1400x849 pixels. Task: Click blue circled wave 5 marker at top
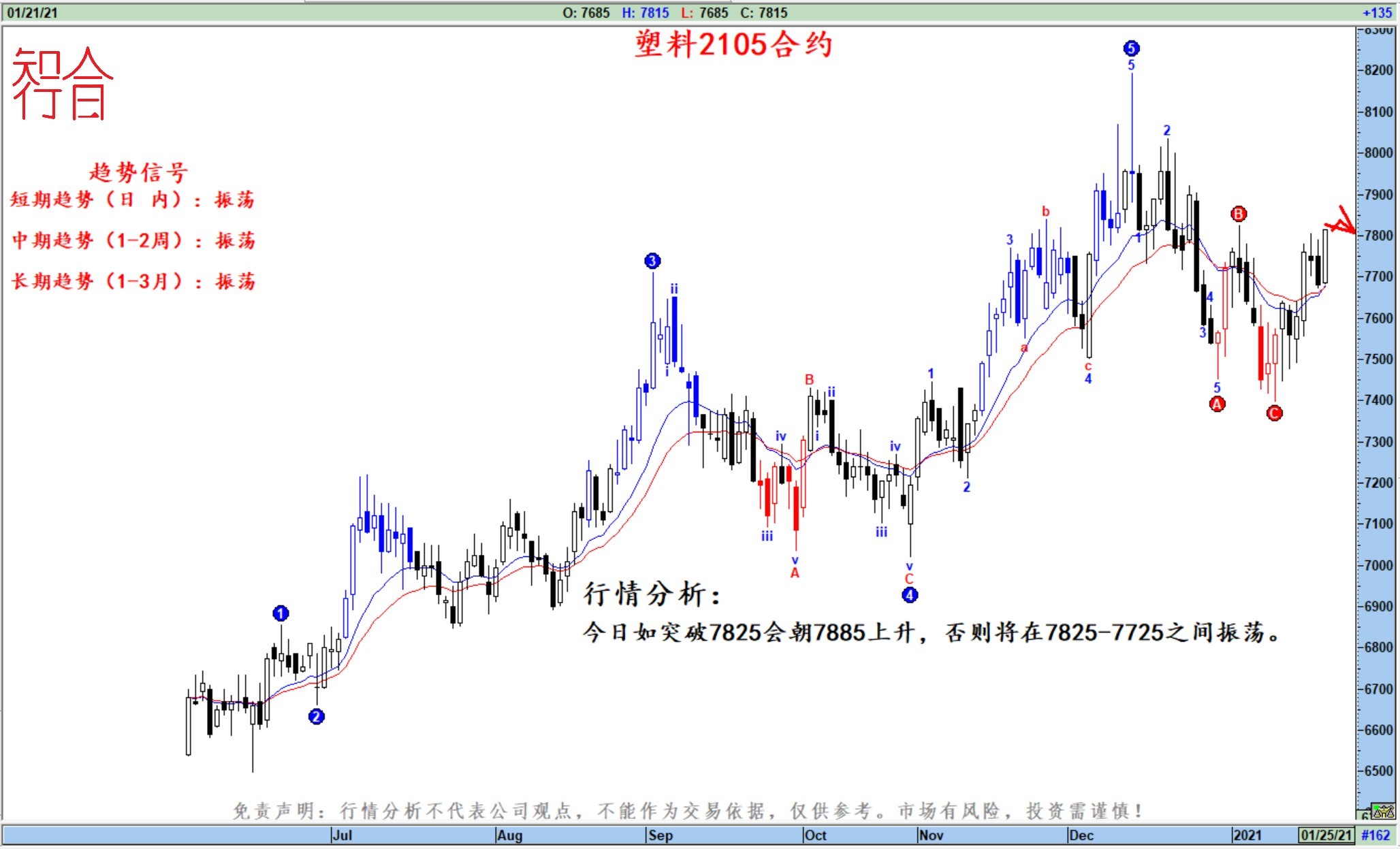(x=1131, y=48)
